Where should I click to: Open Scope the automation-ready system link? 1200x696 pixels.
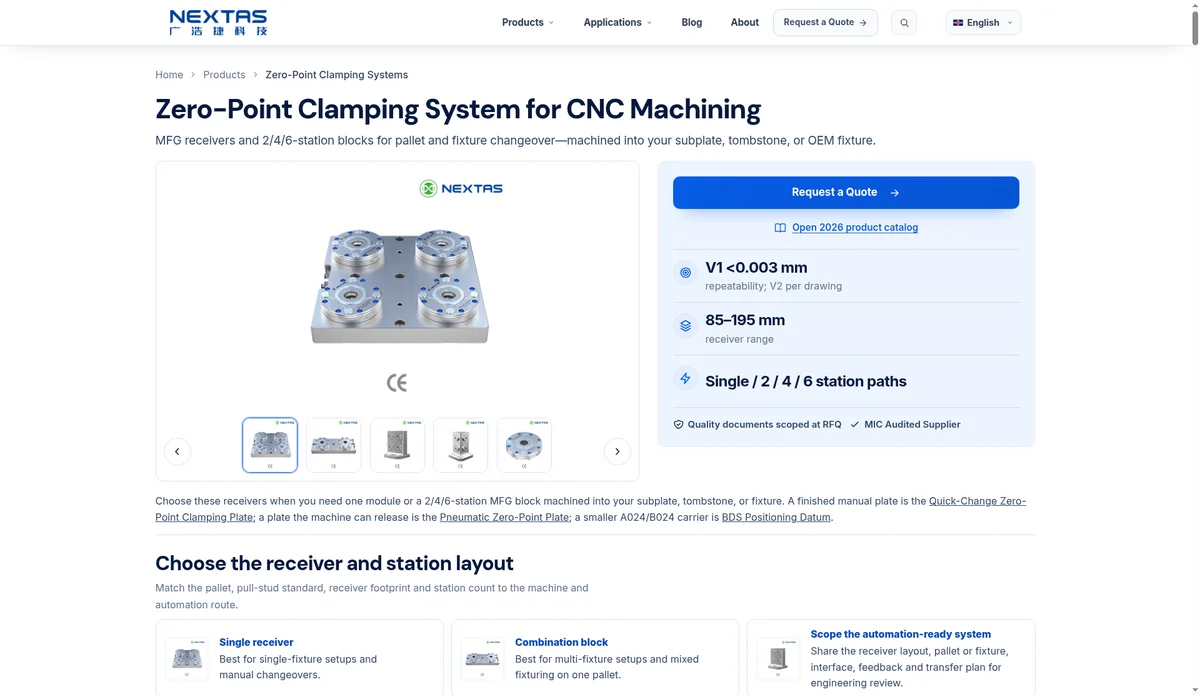(901, 634)
